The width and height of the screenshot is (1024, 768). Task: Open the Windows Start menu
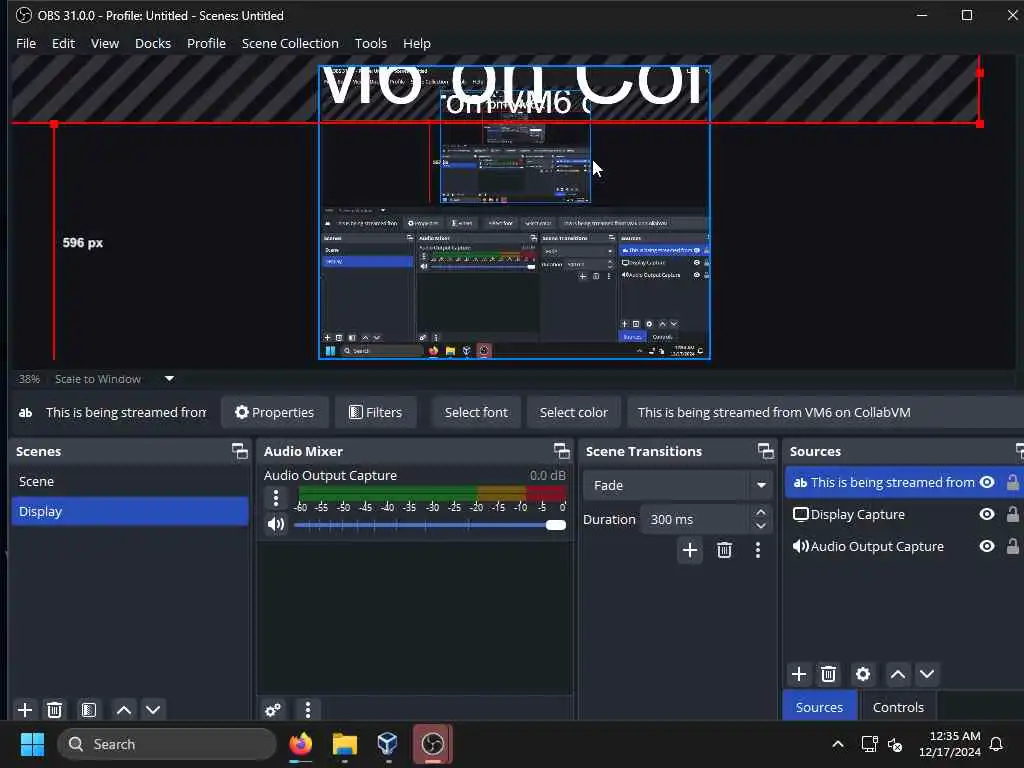coord(32,744)
